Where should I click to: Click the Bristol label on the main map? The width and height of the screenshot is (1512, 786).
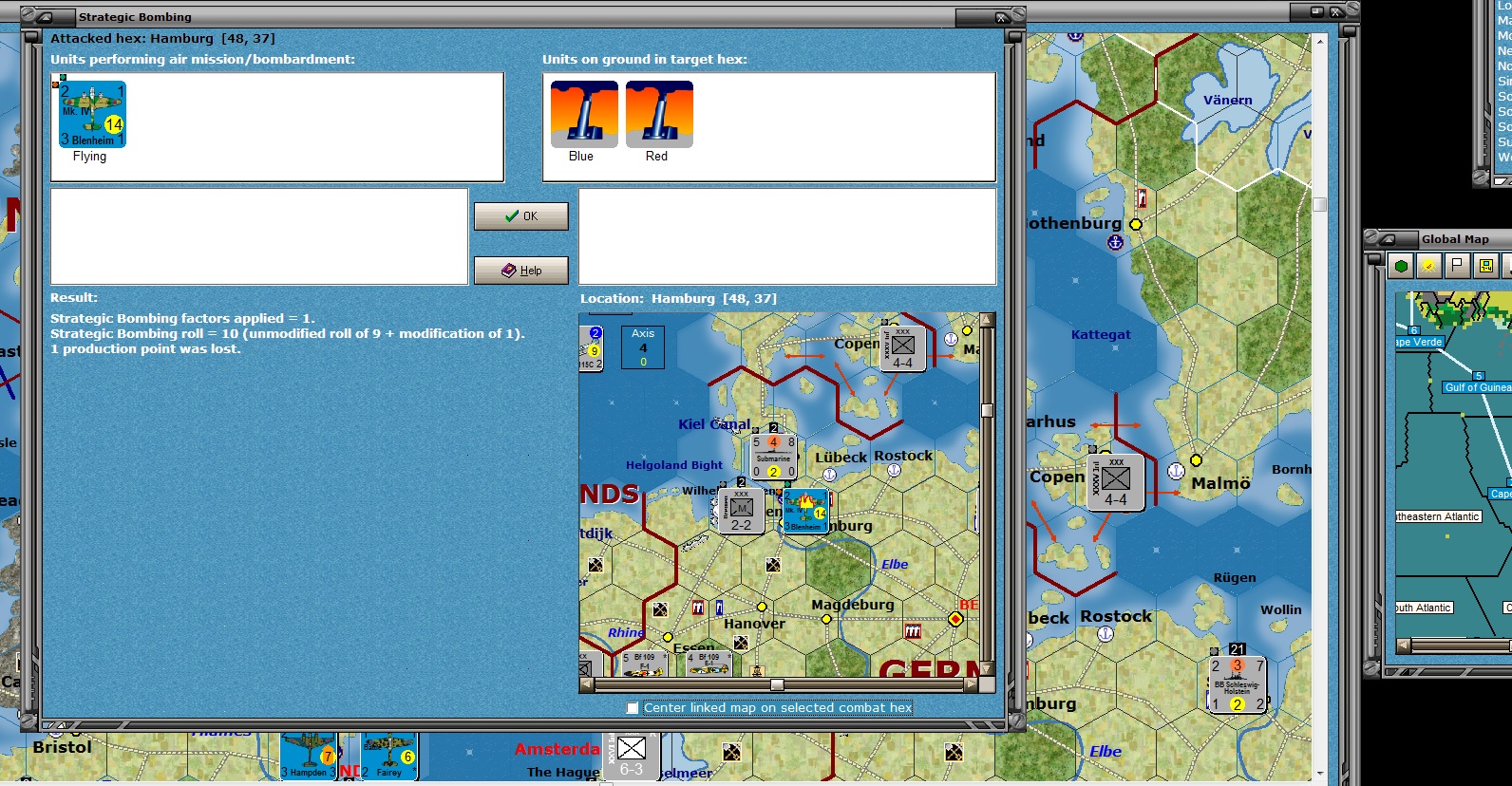pyautogui.click(x=63, y=747)
